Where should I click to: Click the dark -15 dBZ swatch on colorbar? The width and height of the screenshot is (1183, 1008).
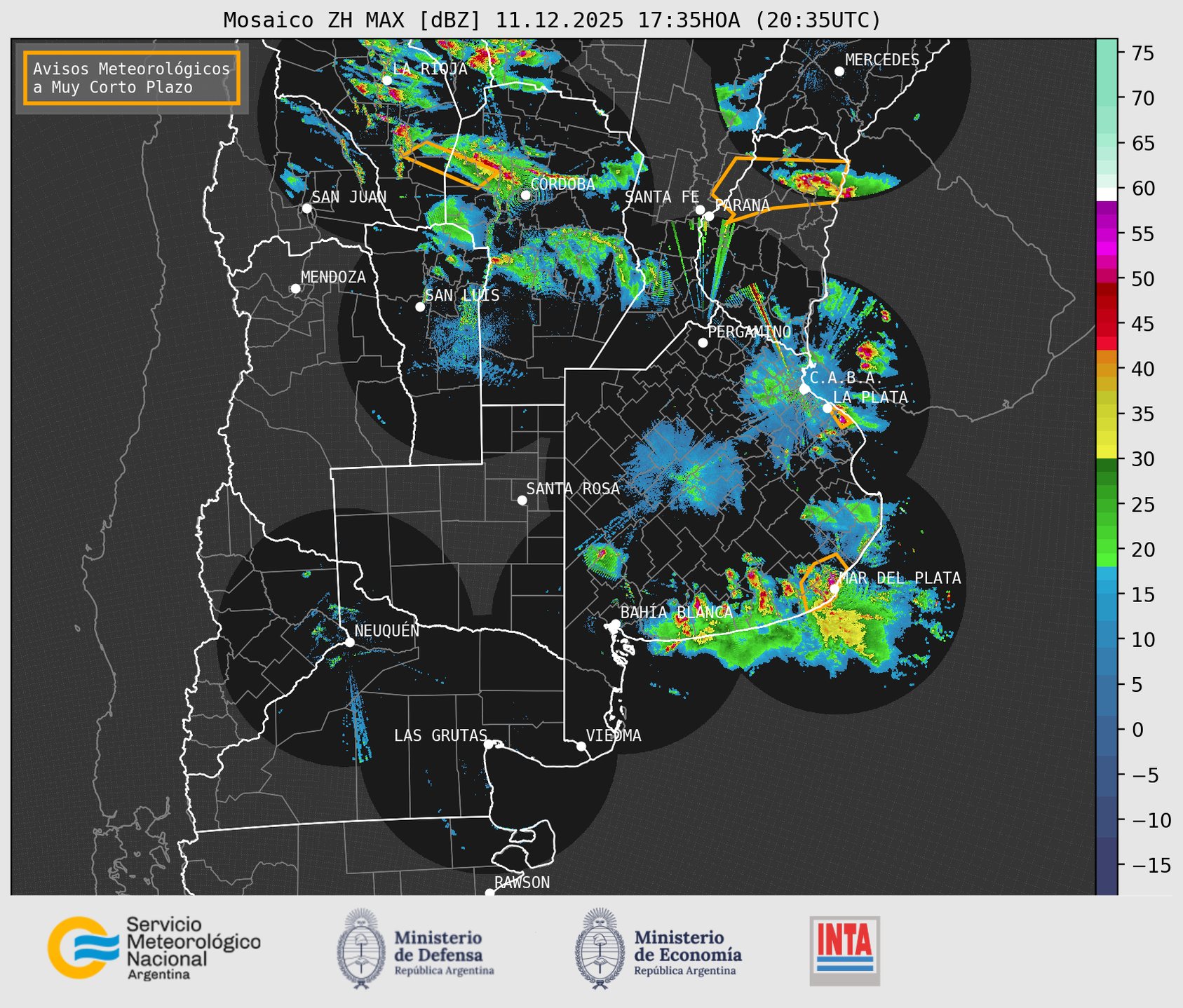[1107, 865]
